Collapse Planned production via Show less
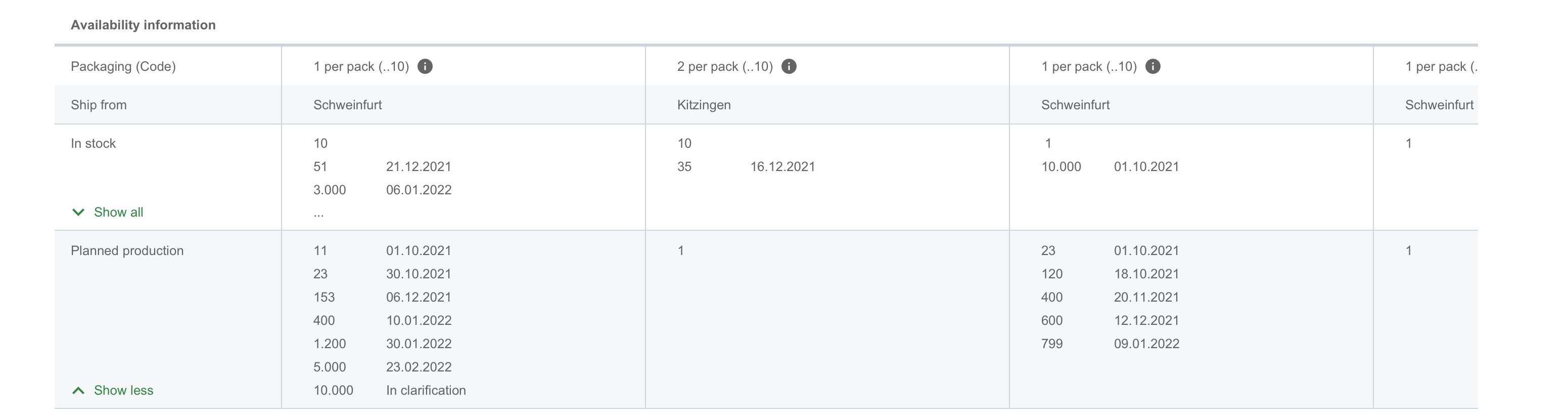 pyautogui.click(x=123, y=390)
